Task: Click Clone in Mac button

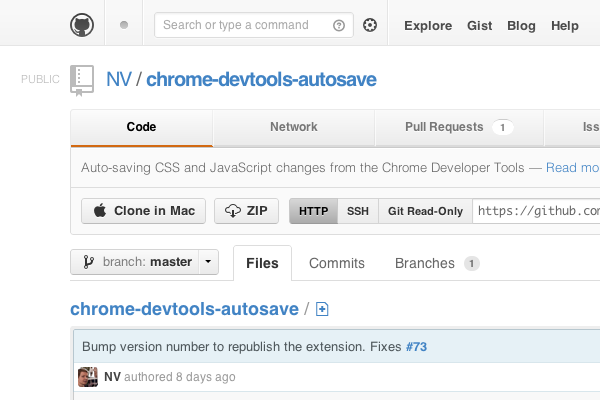Action: pos(143,211)
